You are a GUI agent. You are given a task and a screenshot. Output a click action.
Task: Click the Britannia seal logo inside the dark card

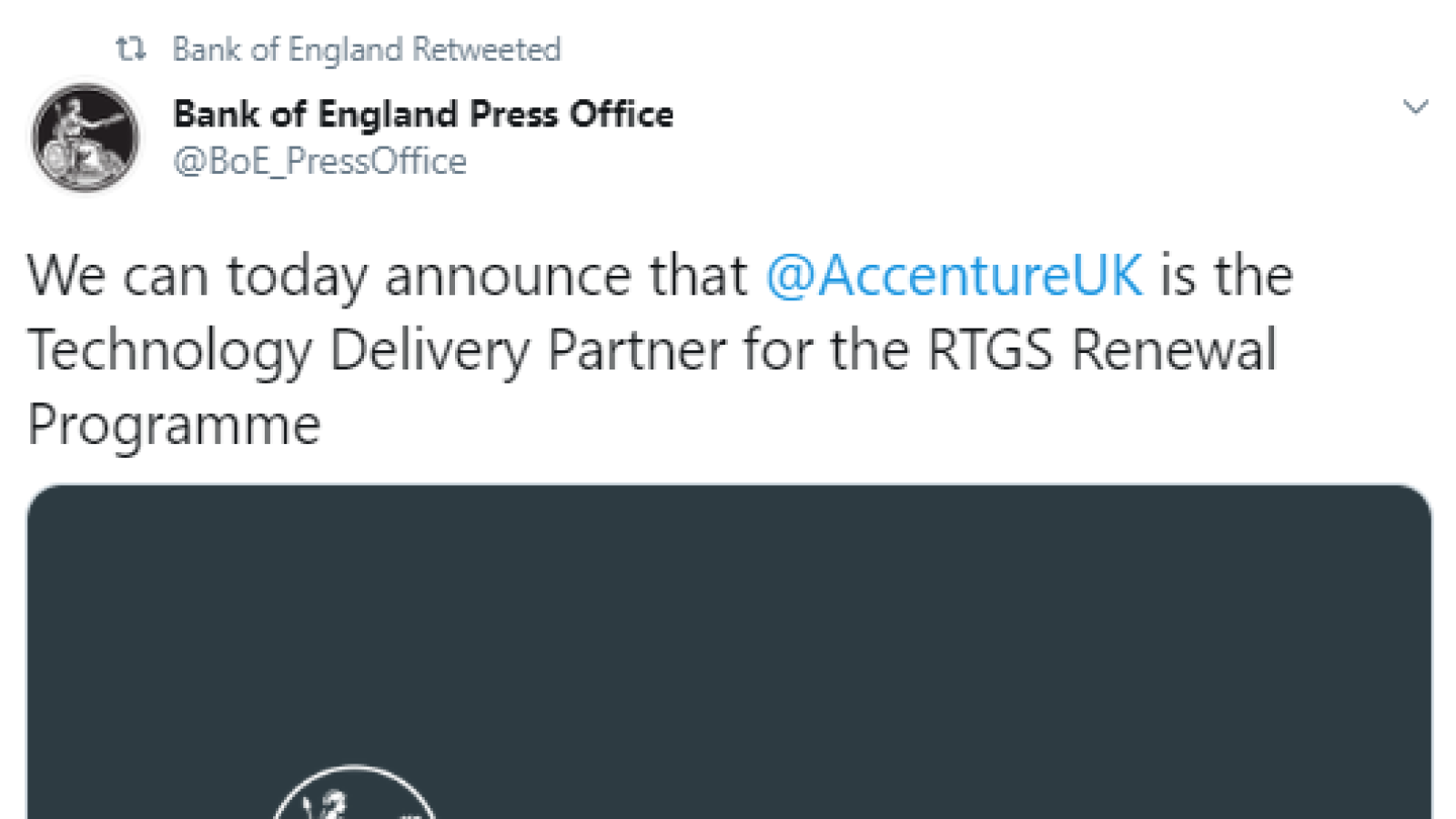pyautogui.click(x=355, y=792)
